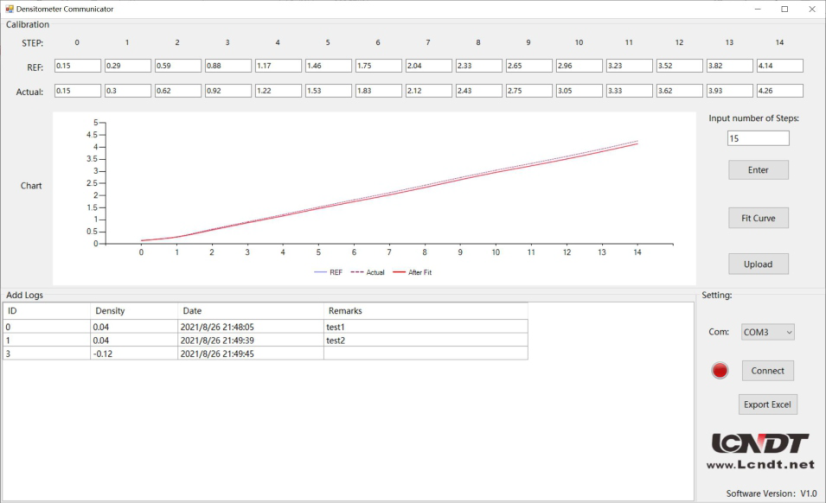Select Actual field showing 2.12

tap(429, 91)
